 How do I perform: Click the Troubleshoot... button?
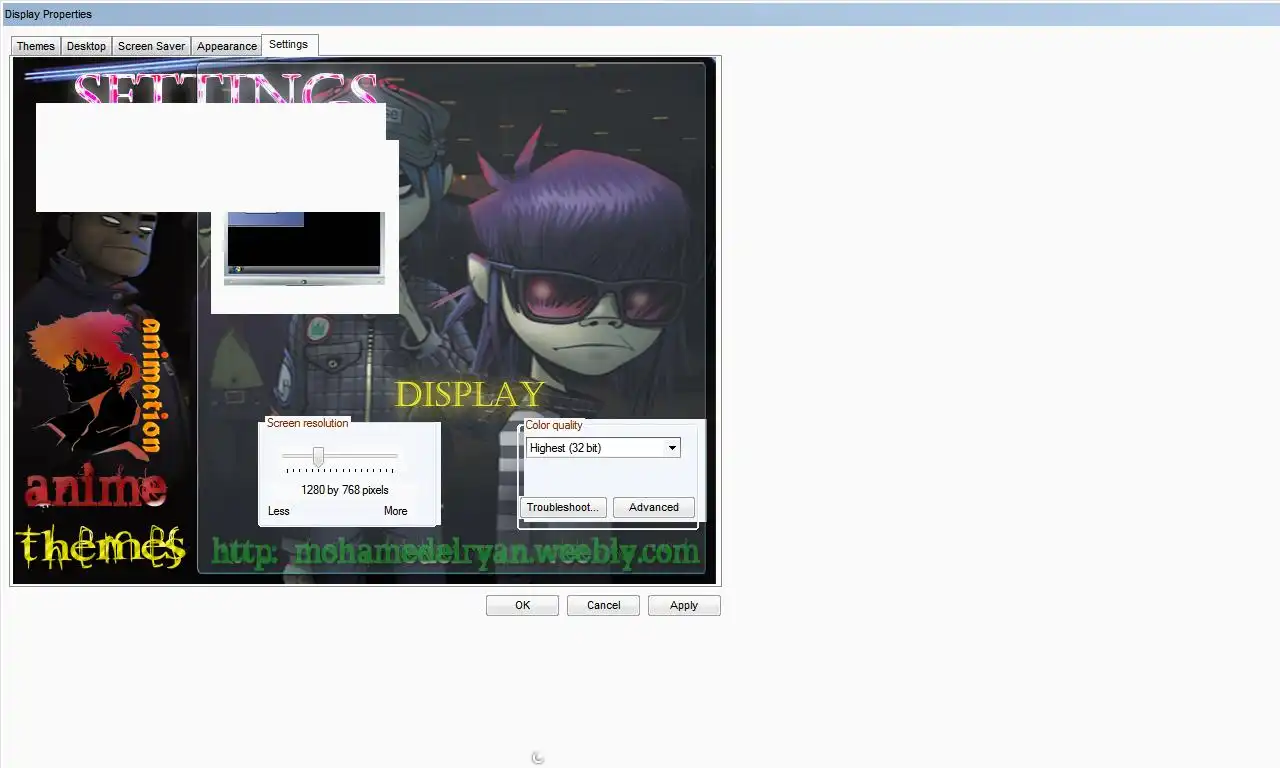(x=563, y=507)
